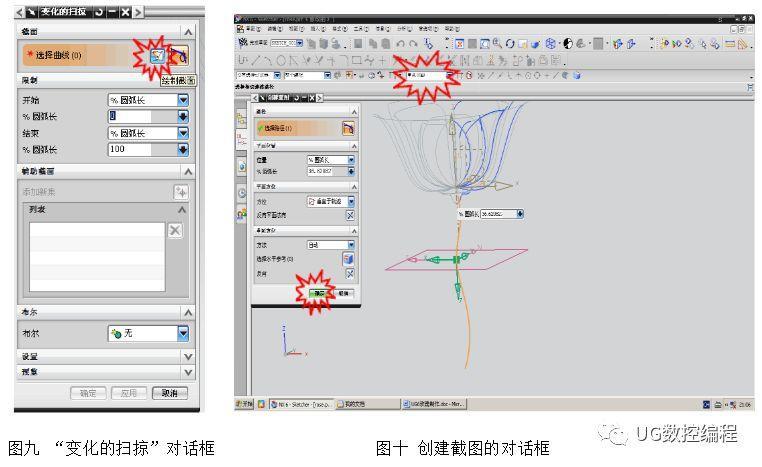The width and height of the screenshot is (762, 467).
Task: Click the path selection icon in the 创建草图 dialog
Action: click(x=348, y=128)
